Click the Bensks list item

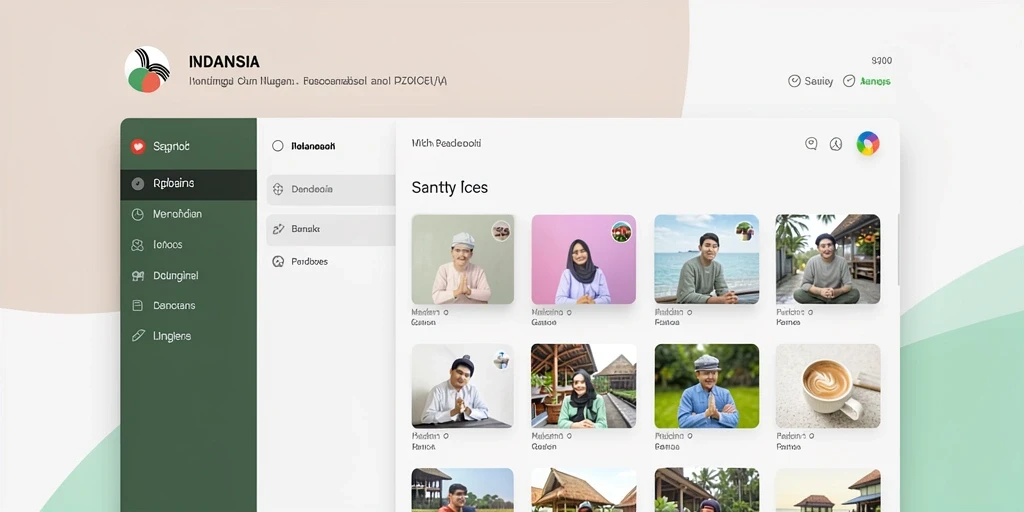click(x=331, y=229)
